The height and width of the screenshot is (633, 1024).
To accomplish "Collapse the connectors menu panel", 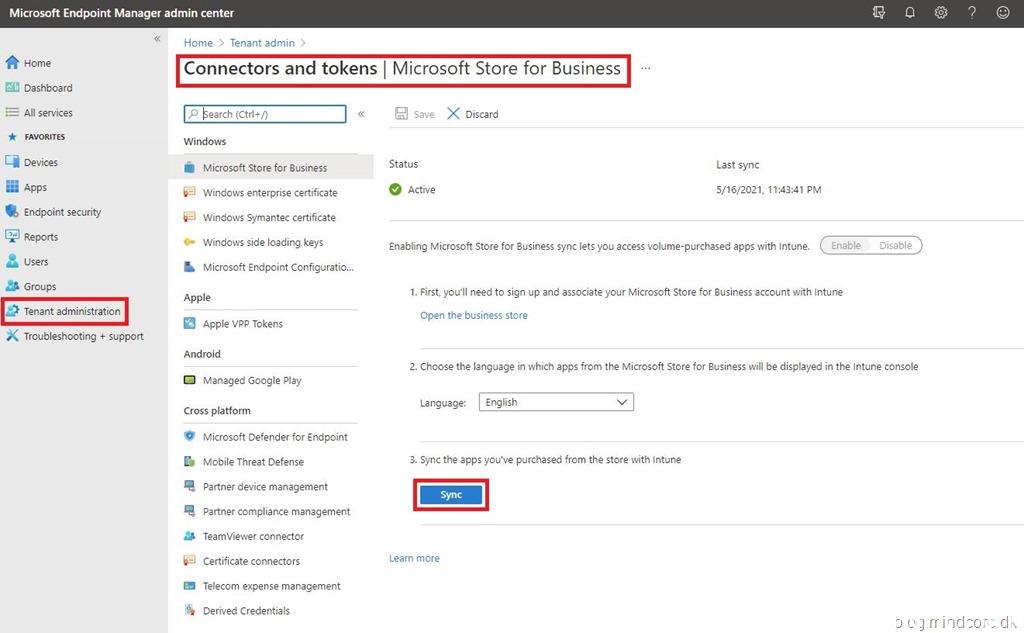I will click(x=361, y=114).
